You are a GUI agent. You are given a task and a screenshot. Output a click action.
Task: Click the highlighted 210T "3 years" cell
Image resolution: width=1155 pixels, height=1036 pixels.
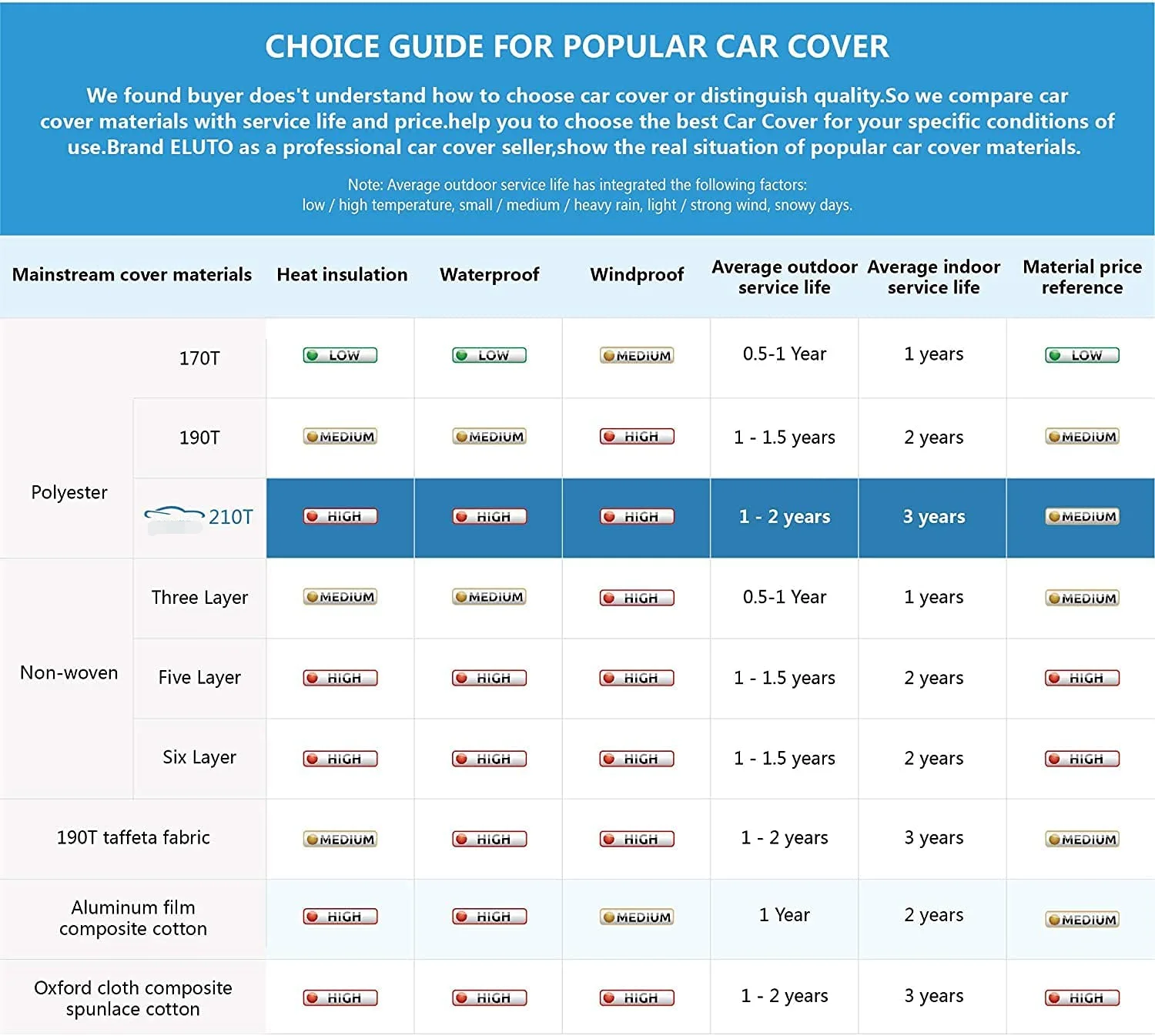tap(933, 517)
